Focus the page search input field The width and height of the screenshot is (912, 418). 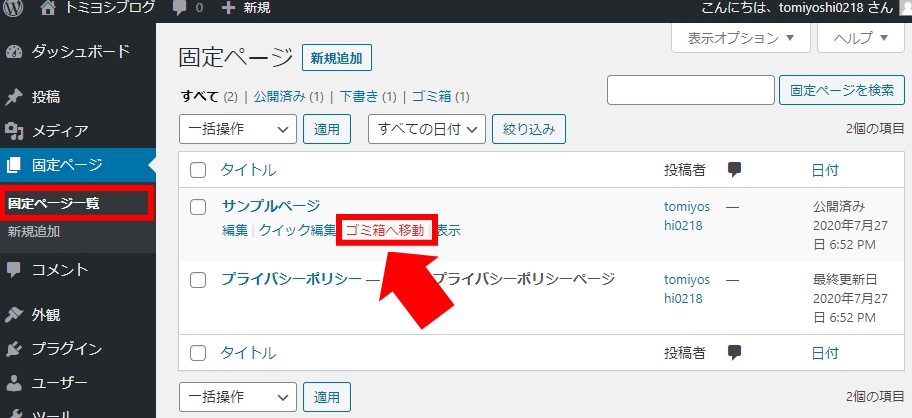click(691, 90)
